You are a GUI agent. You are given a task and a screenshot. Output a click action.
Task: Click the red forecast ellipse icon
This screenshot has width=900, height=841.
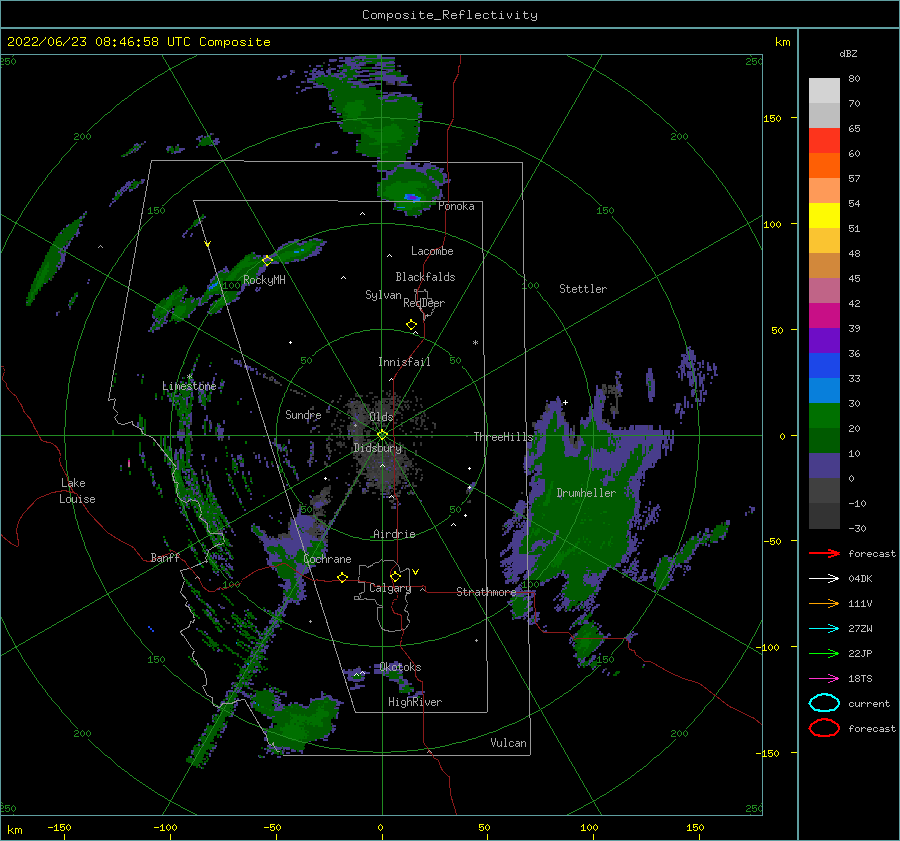click(824, 728)
